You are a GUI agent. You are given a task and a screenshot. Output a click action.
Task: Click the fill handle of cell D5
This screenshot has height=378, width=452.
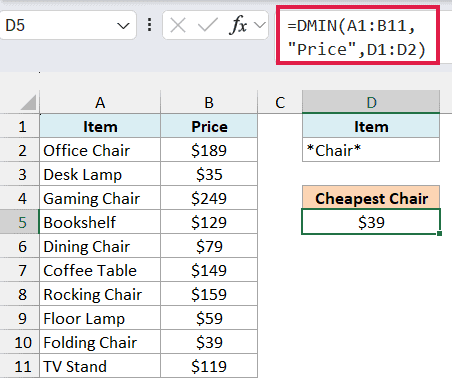pos(439,233)
